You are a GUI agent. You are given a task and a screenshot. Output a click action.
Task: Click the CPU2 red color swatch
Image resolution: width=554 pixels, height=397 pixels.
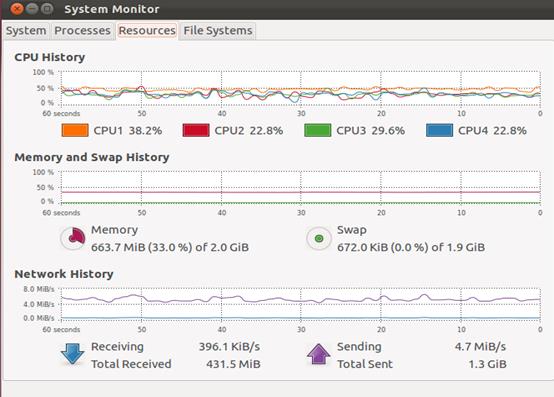click(x=196, y=130)
